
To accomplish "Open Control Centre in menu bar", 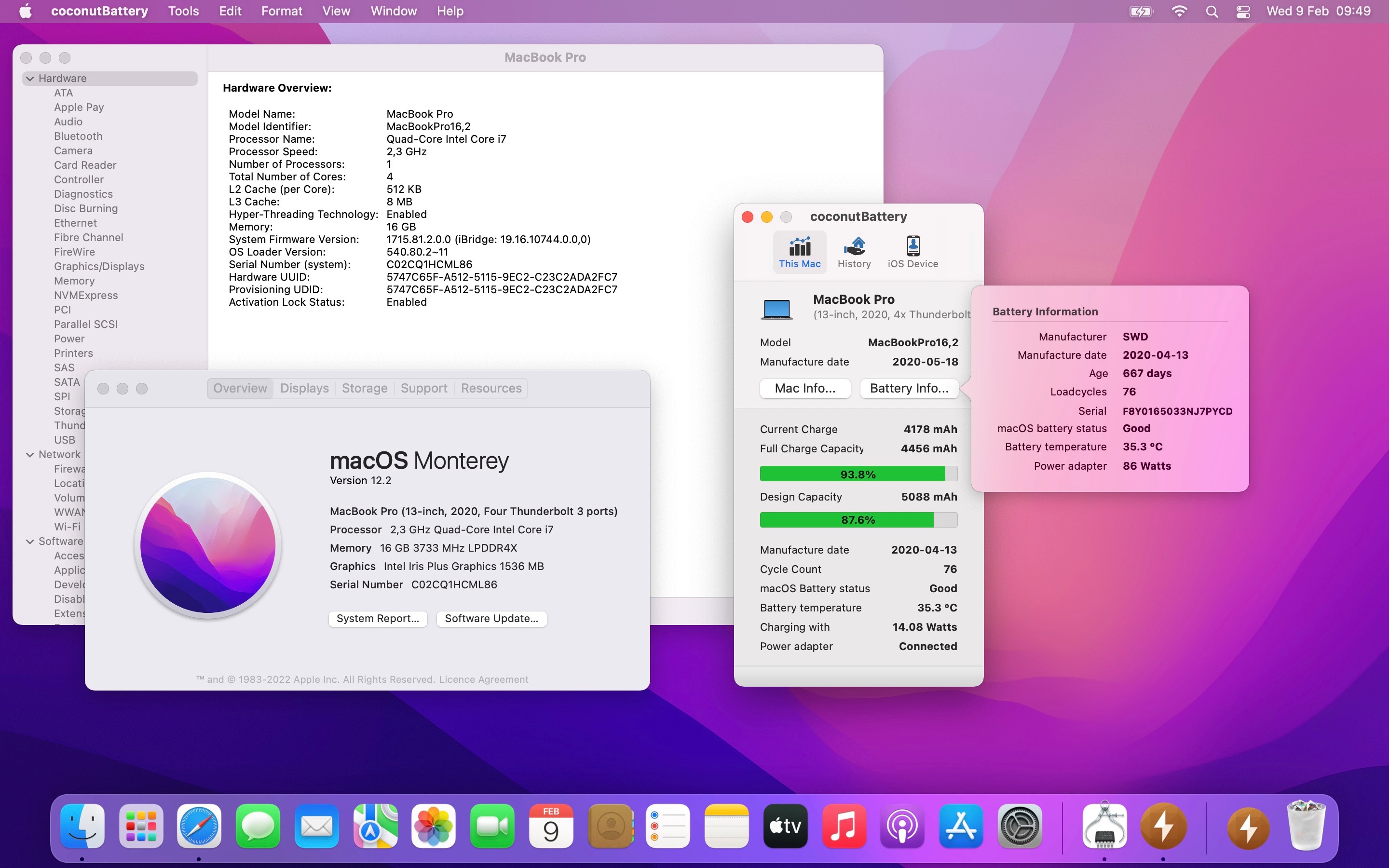I will [1243, 12].
